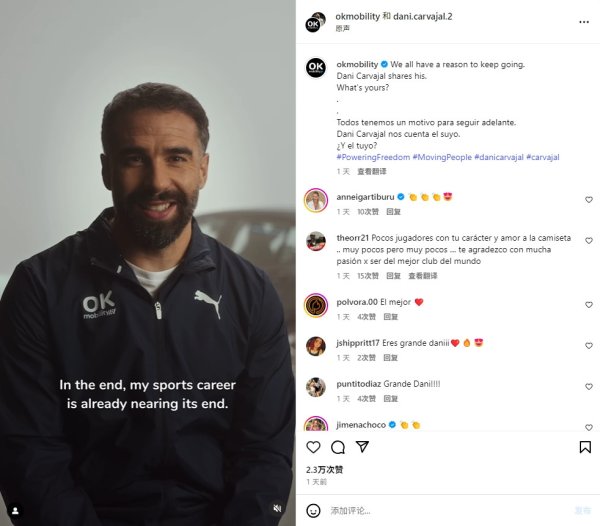The width and height of the screenshot is (600, 526).
Task: Like anneigartiburu's comment
Action: pos(589,200)
